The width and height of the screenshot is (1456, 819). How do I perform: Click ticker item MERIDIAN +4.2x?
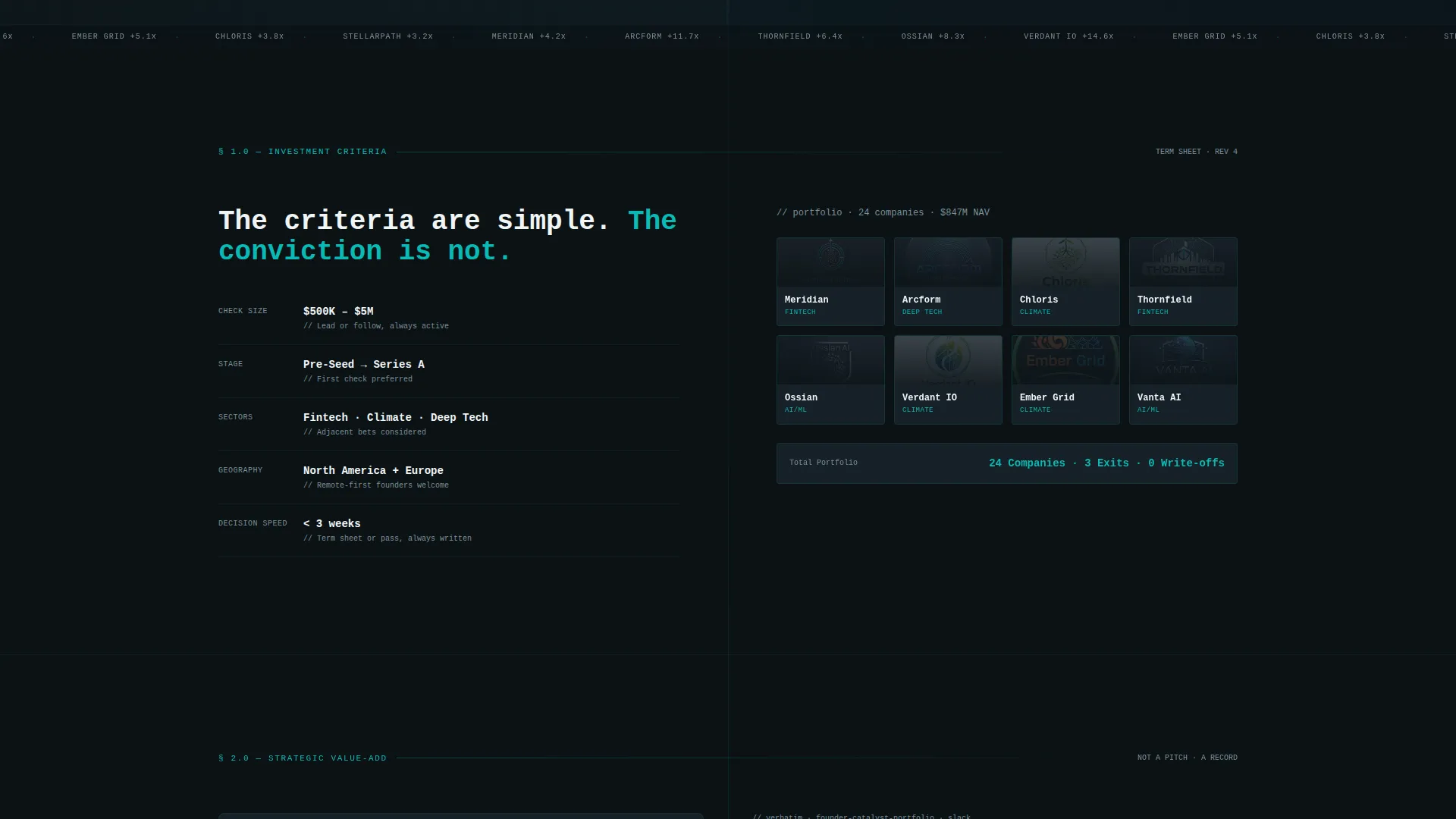(x=529, y=36)
